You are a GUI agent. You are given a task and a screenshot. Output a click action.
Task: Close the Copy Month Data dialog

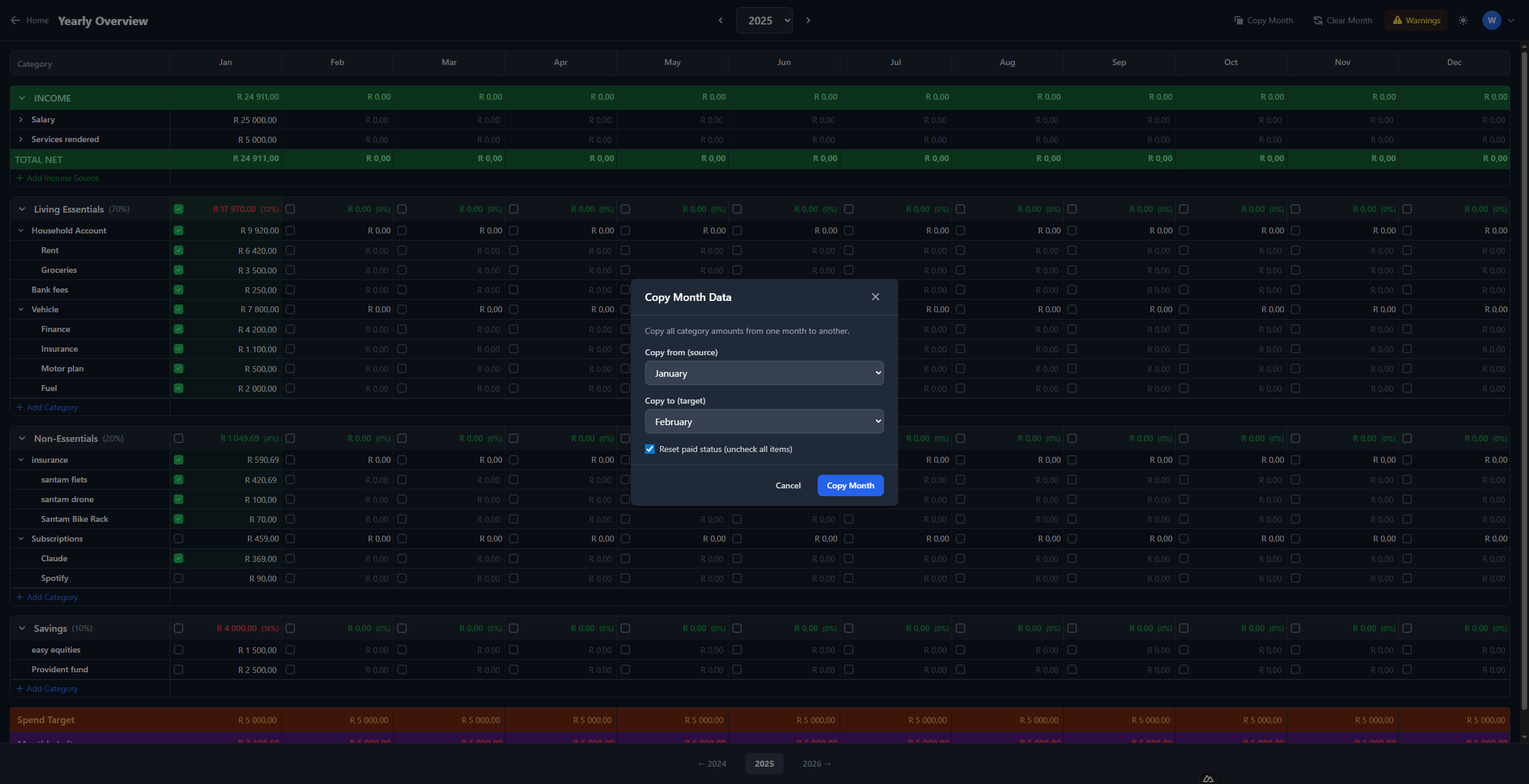[875, 297]
